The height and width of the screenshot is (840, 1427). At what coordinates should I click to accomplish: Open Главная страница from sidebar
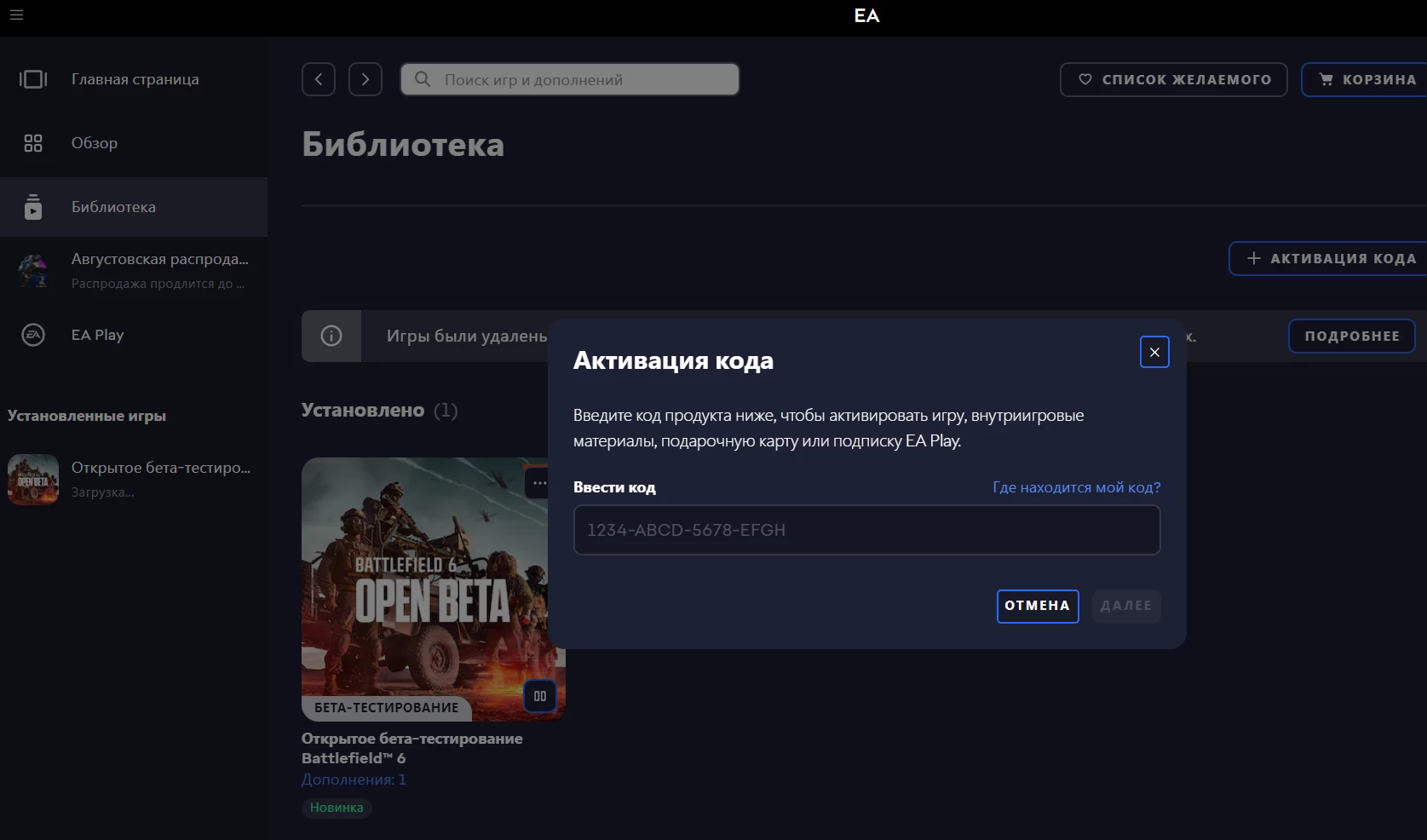(135, 79)
